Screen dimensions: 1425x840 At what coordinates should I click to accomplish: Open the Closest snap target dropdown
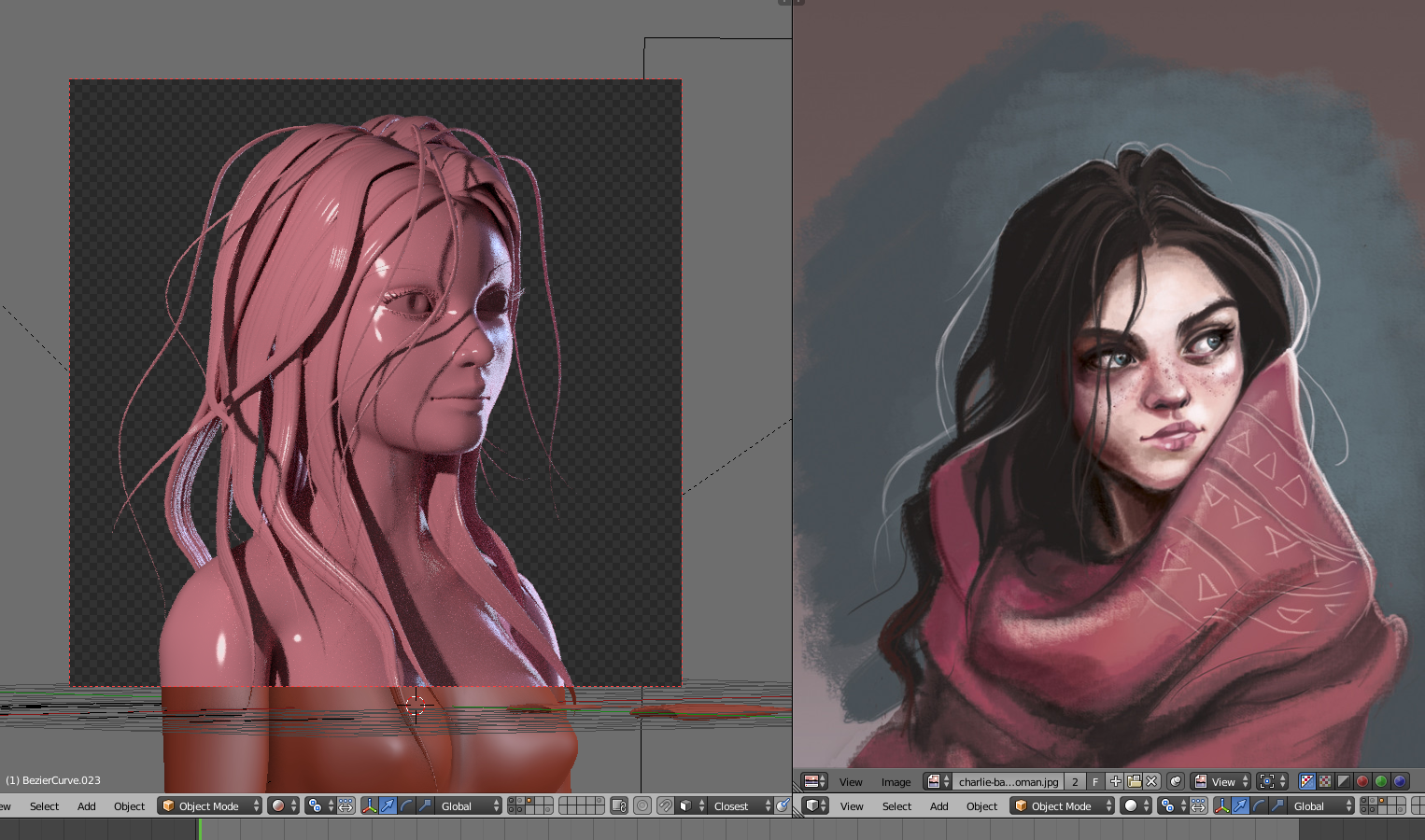[741, 805]
